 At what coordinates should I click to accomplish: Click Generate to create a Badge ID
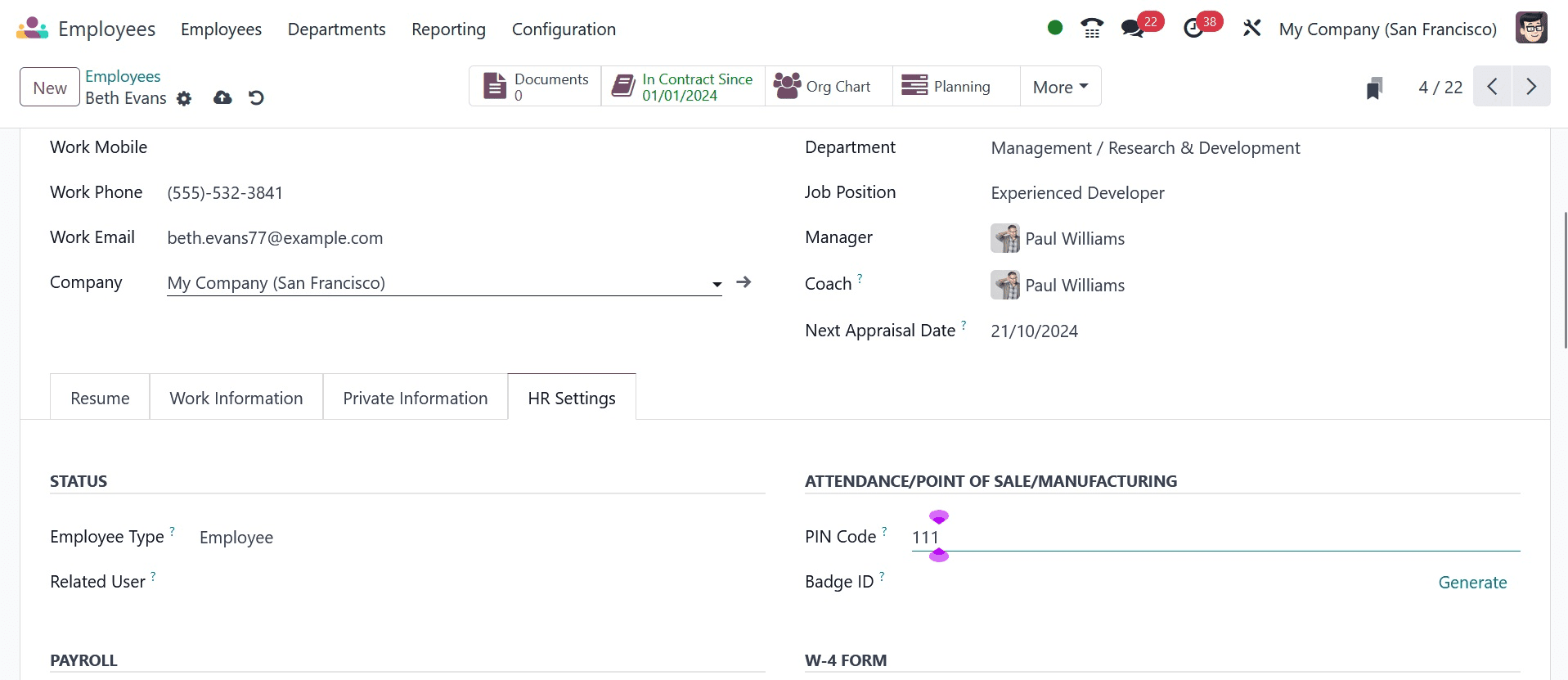pyautogui.click(x=1472, y=583)
